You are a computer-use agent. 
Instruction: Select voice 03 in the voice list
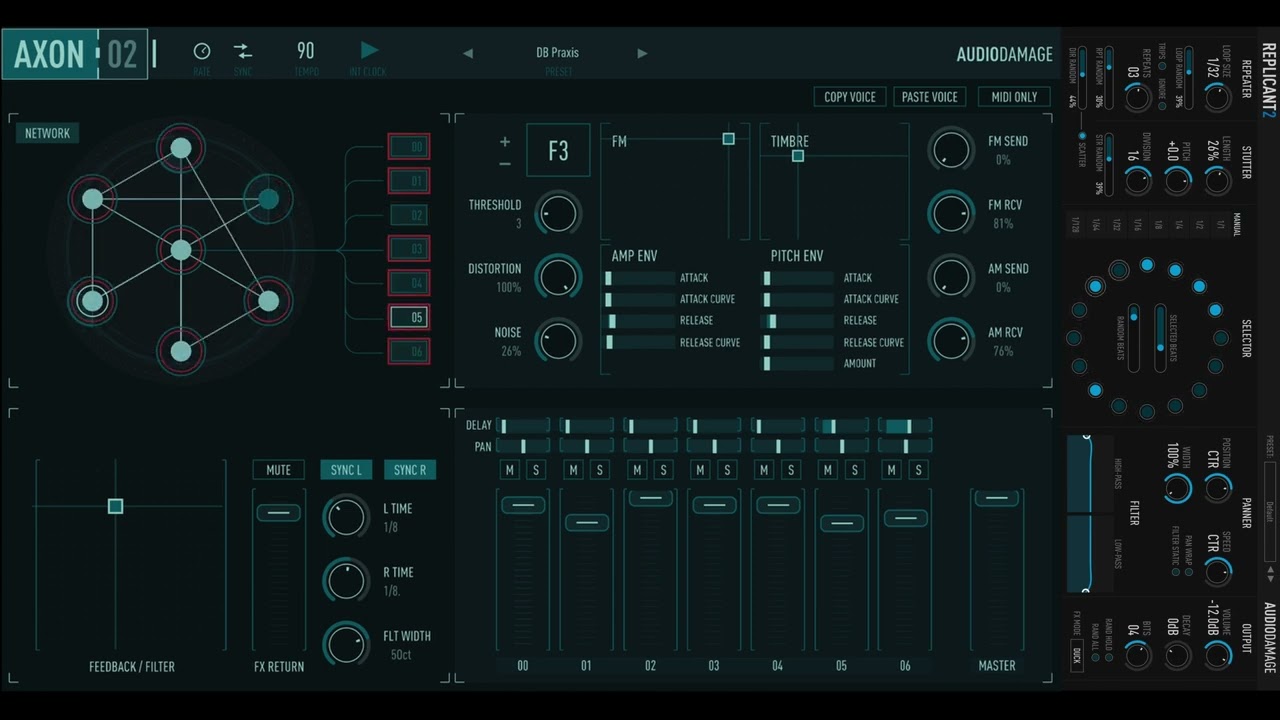click(409, 249)
